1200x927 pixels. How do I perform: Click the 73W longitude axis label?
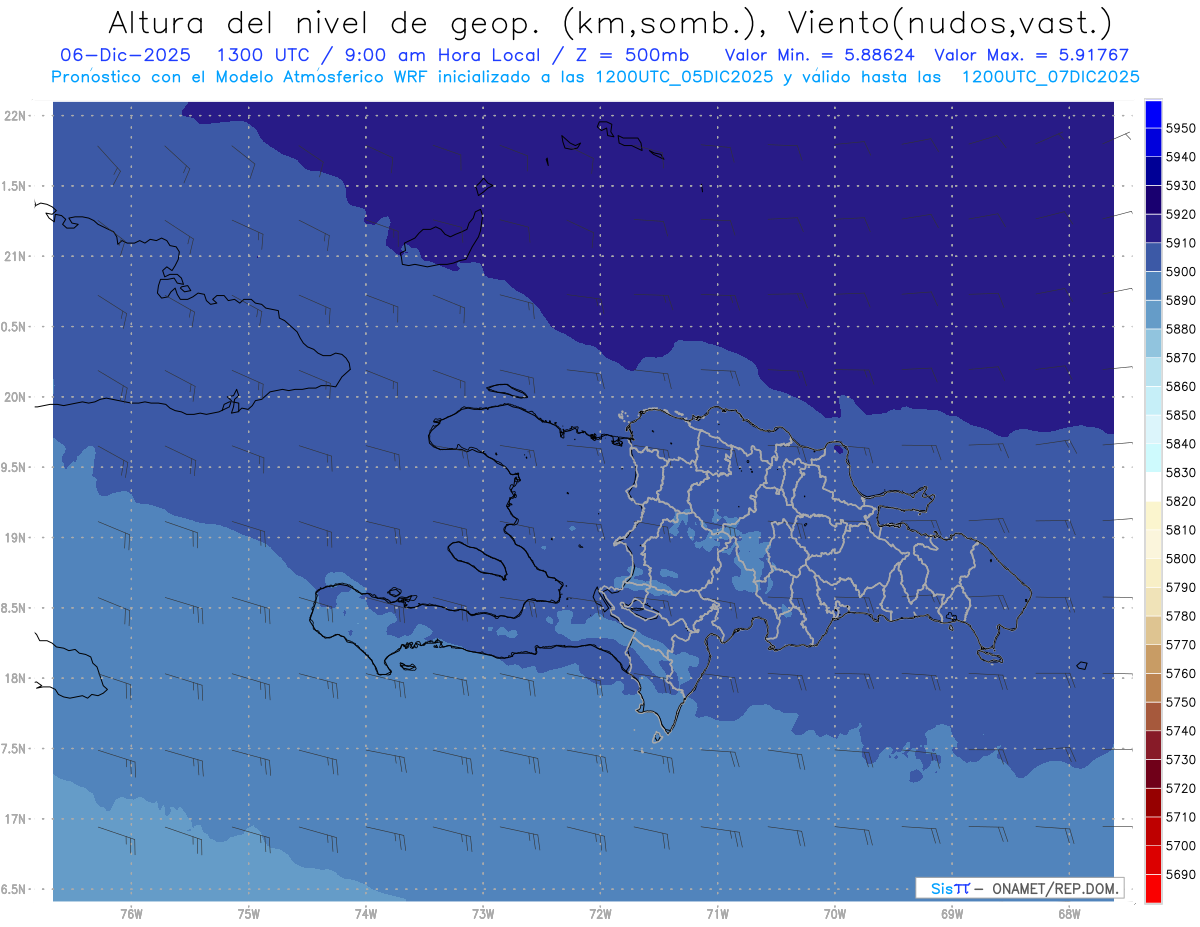[x=483, y=914]
